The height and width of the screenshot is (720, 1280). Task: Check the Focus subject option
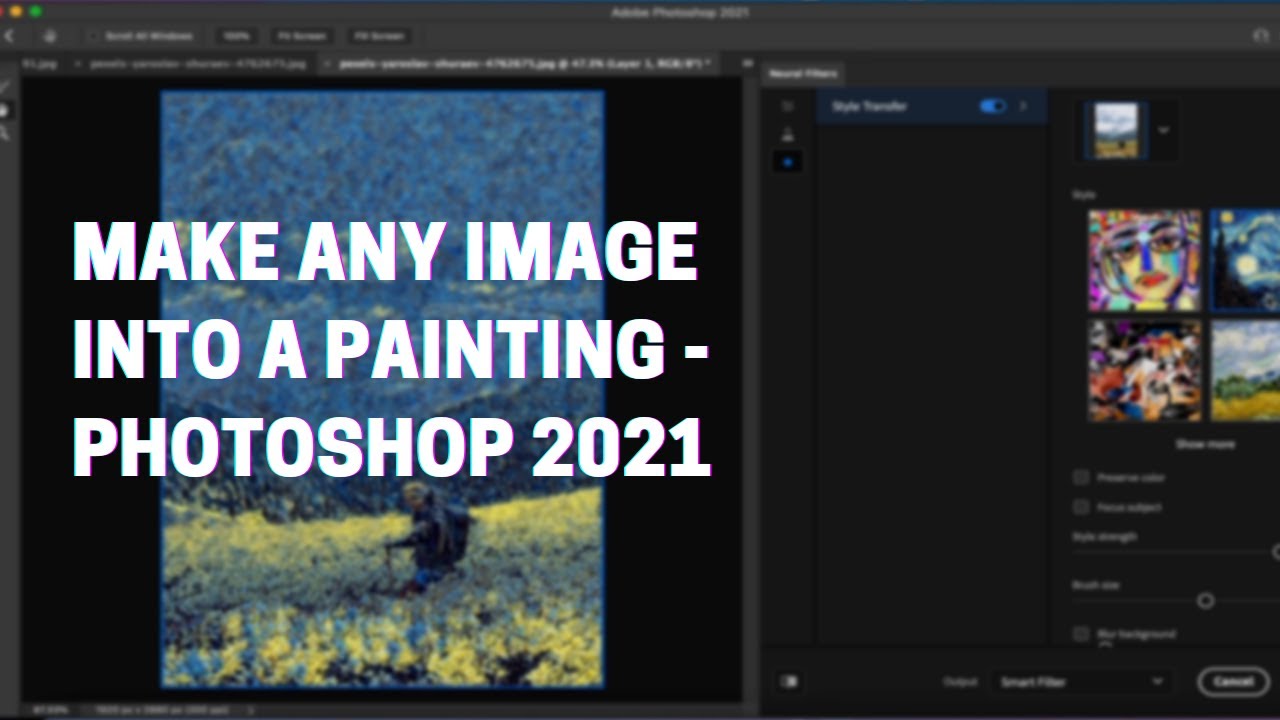click(x=1080, y=507)
